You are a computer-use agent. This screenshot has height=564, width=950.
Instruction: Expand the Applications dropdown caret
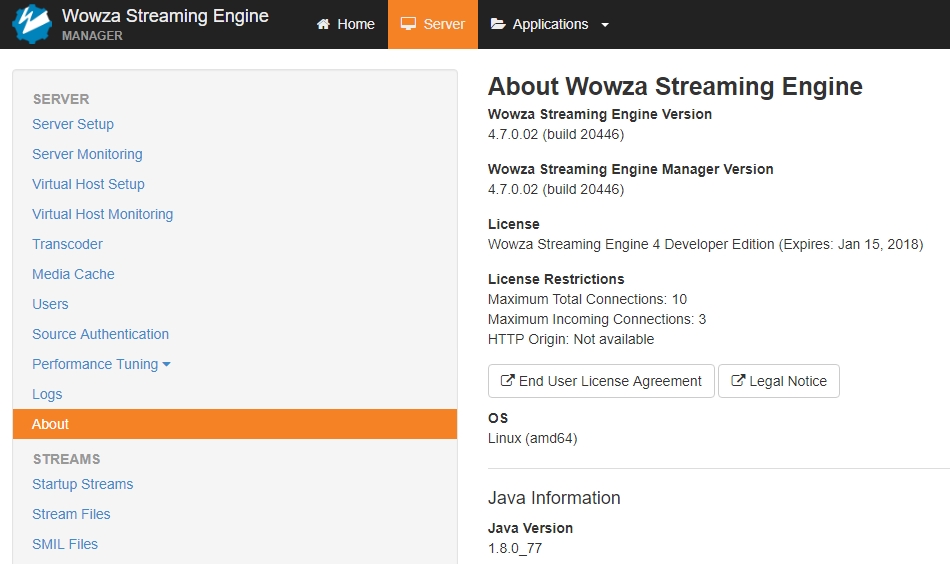point(605,25)
